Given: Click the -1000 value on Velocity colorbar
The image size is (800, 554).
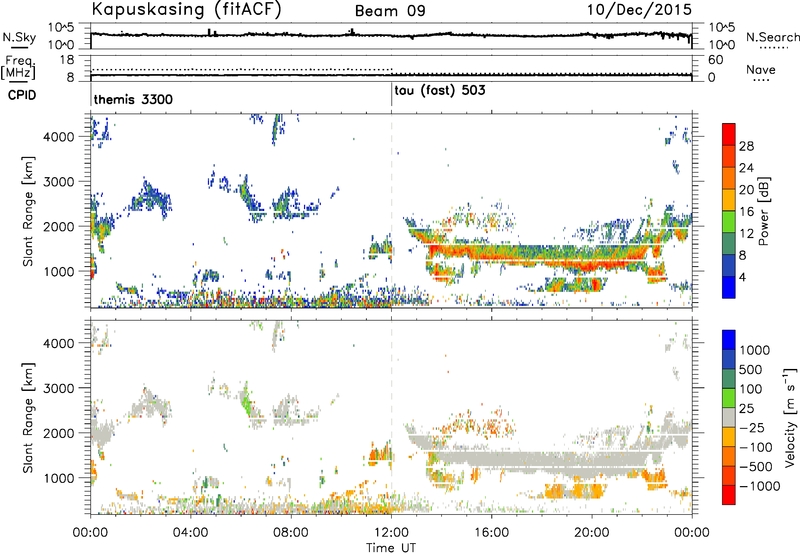Looking at the screenshot, I should (759, 486).
